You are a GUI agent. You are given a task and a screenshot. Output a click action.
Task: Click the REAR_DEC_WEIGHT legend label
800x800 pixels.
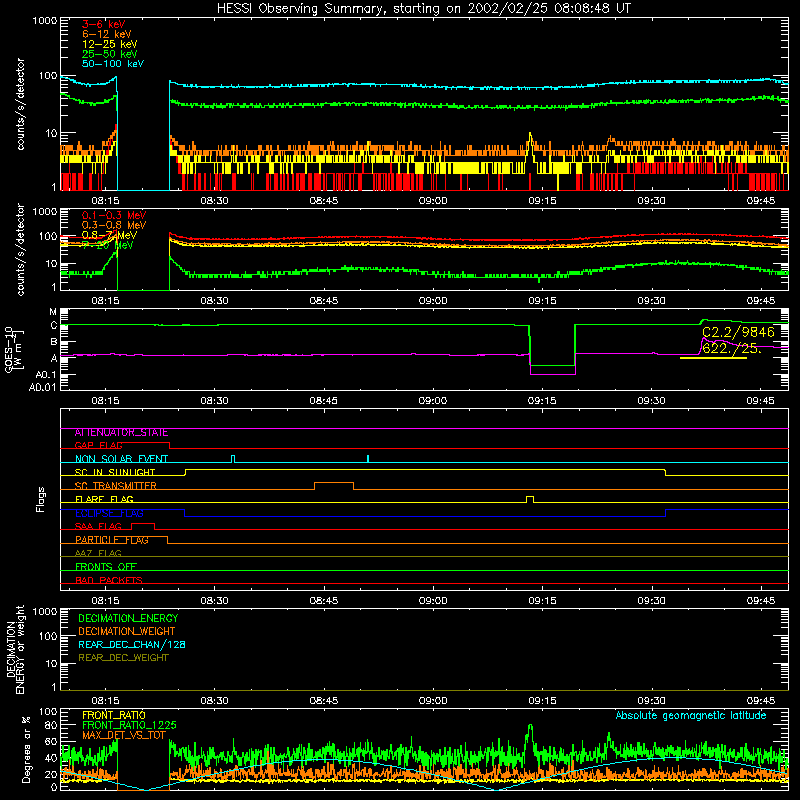(x=123, y=658)
